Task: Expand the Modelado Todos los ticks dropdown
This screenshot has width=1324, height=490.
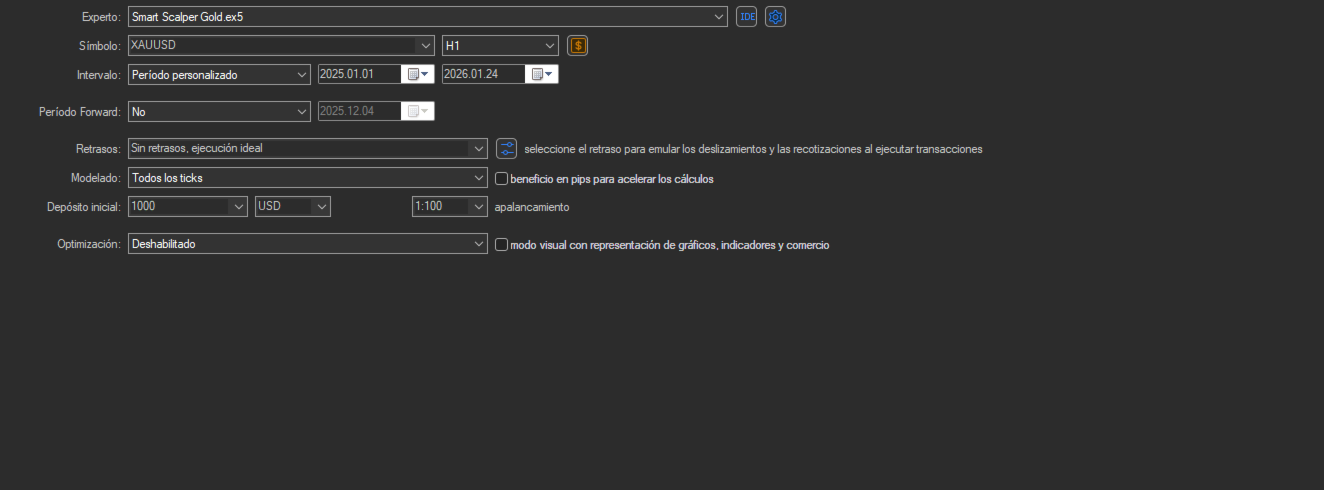Action: 479,178
